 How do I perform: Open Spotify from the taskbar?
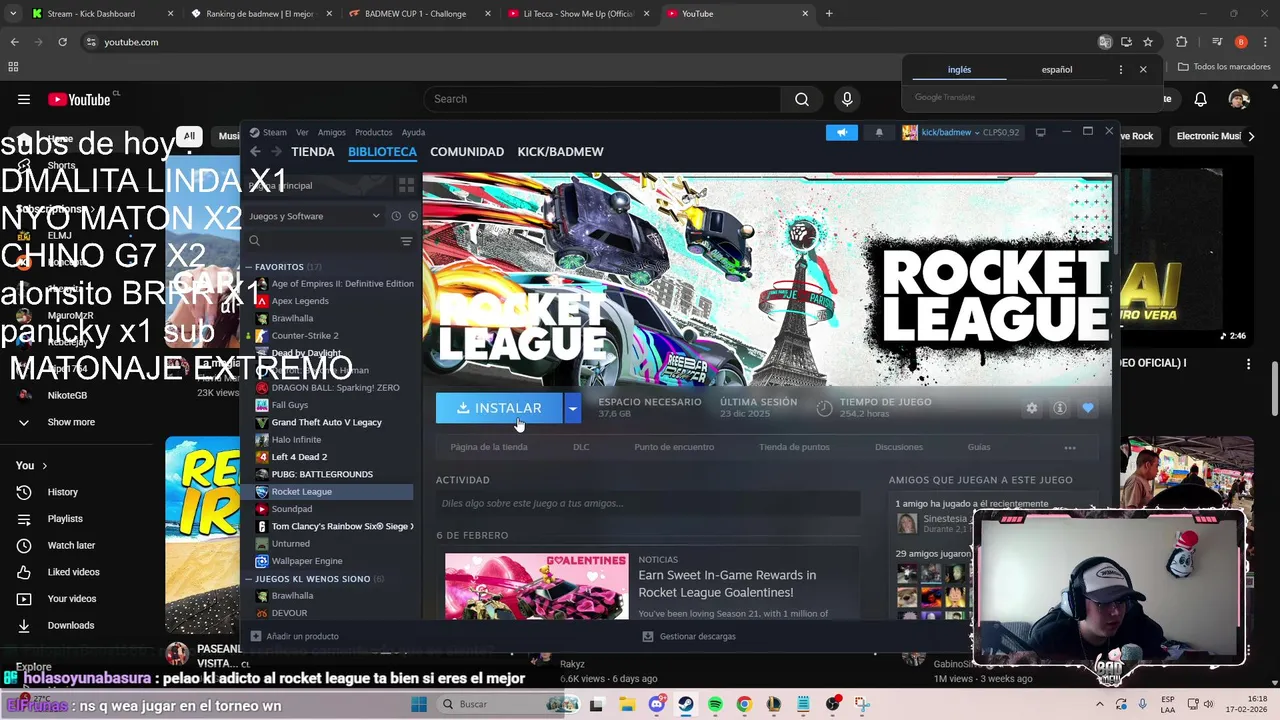(715, 705)
